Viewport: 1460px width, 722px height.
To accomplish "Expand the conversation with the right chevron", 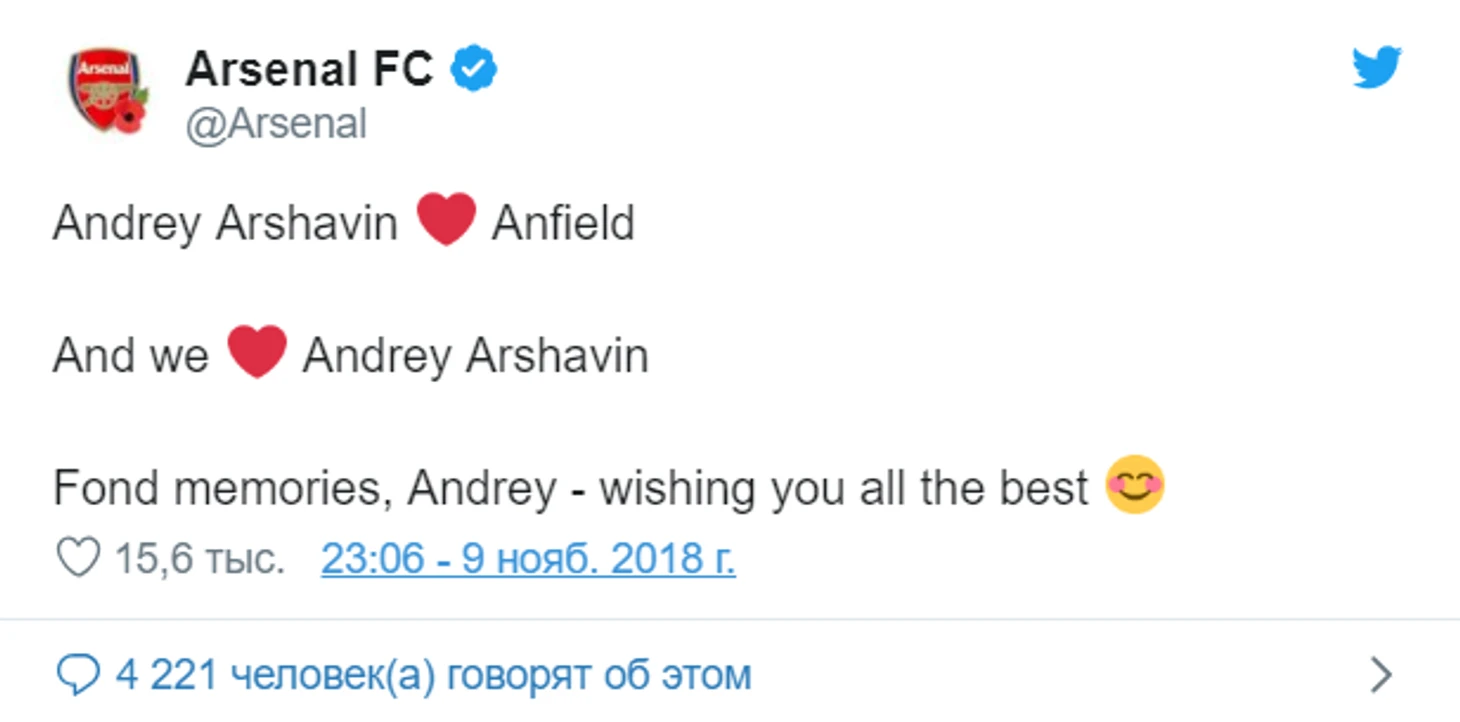I will pyautogui.click(x=1381, y=675).
